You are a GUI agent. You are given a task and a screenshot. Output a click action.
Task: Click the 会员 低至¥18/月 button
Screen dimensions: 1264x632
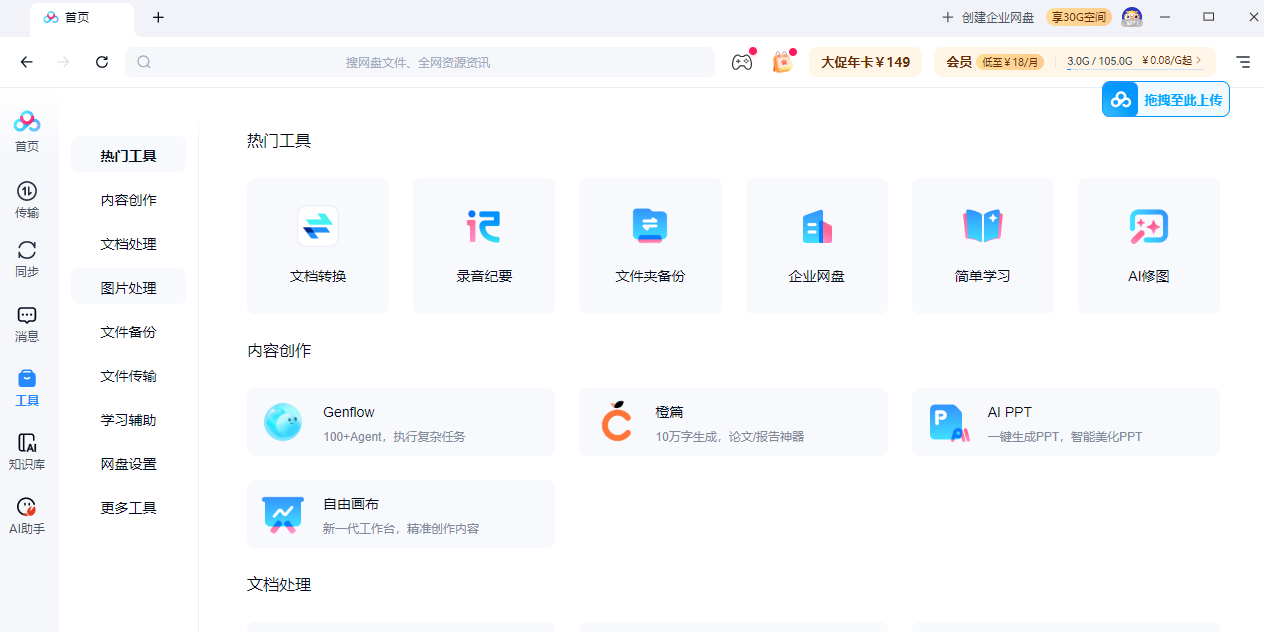click(995, 62)
